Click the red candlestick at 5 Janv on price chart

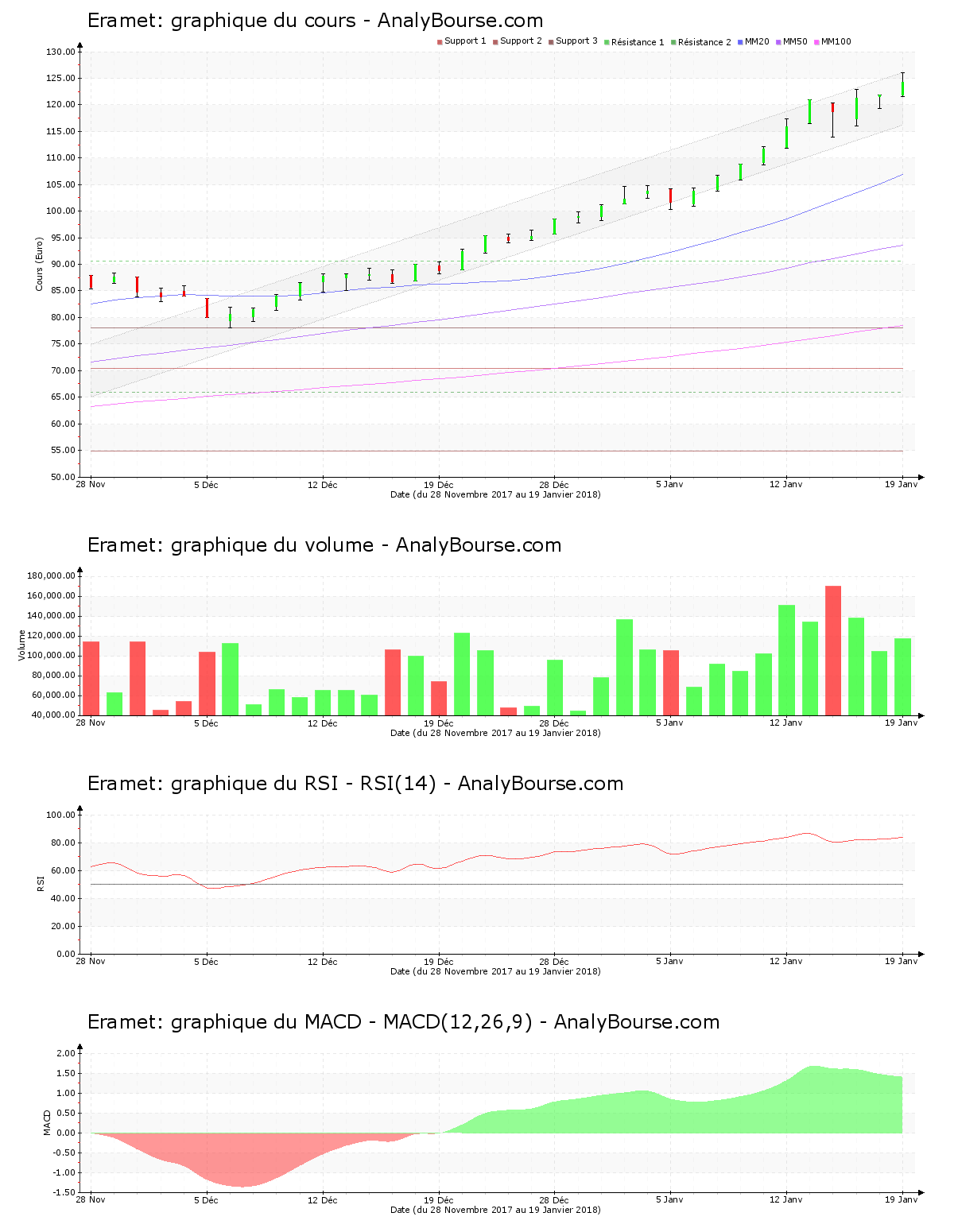[x=670, y=198]
